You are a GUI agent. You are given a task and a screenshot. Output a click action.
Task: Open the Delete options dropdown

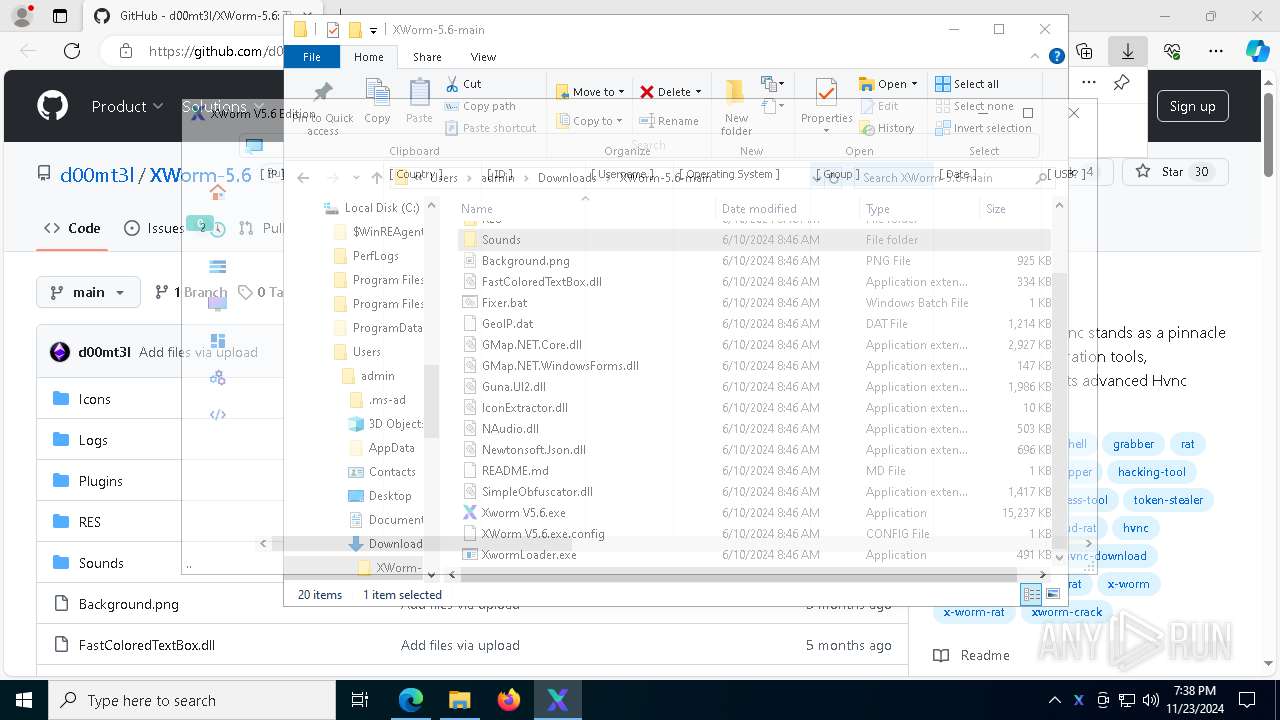698,92
